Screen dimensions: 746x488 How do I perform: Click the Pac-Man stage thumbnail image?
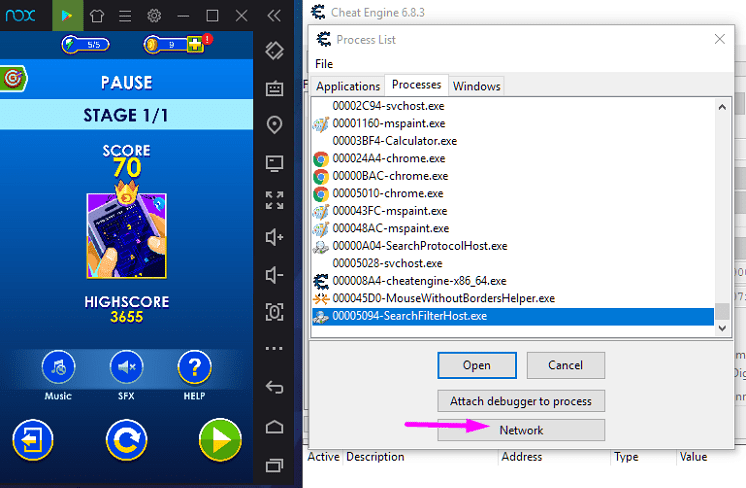coord(127,235)
